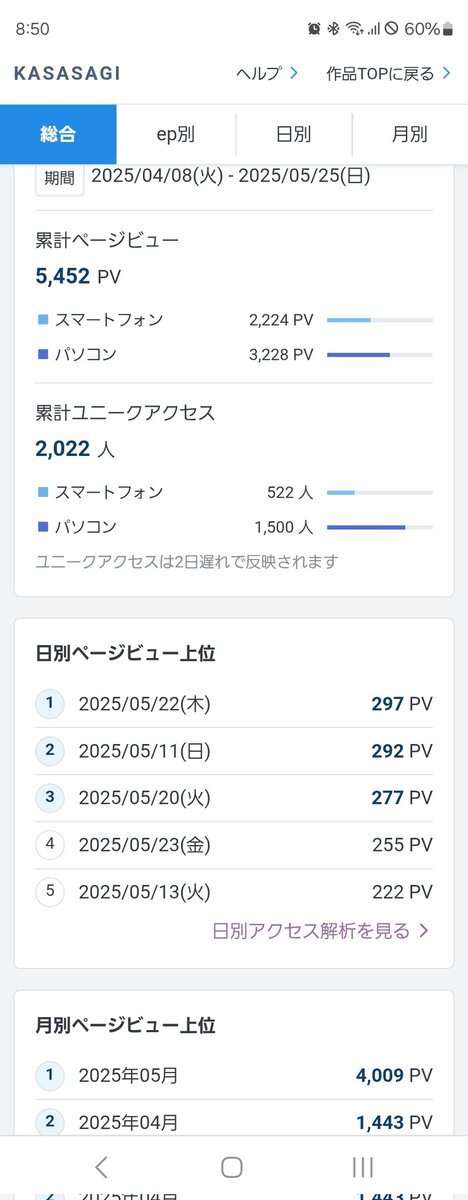Select the 総合 tab
The height and width of the screenshot is (1200, 468).
point(58,134)
